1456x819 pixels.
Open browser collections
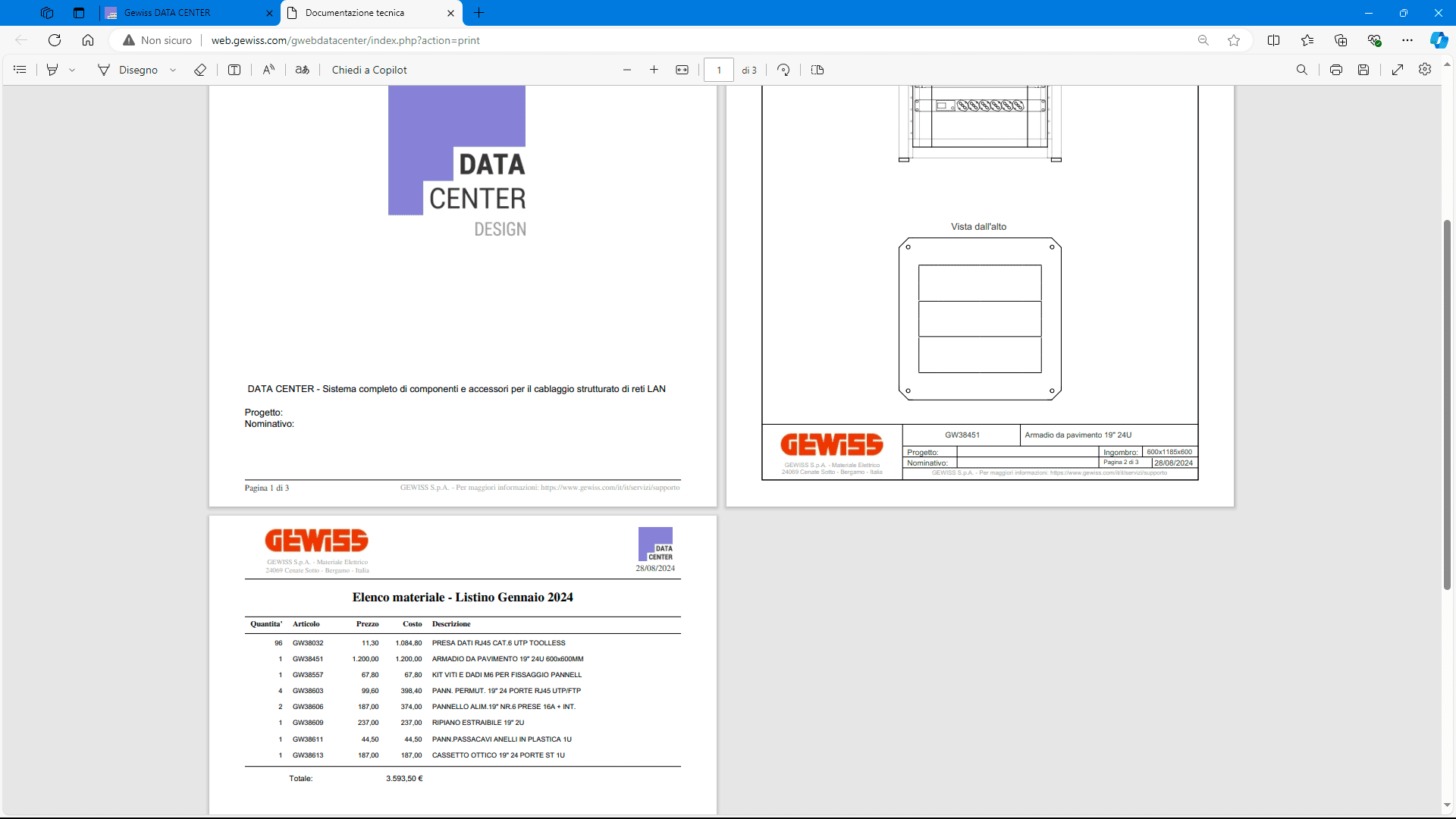[1341, 40]
